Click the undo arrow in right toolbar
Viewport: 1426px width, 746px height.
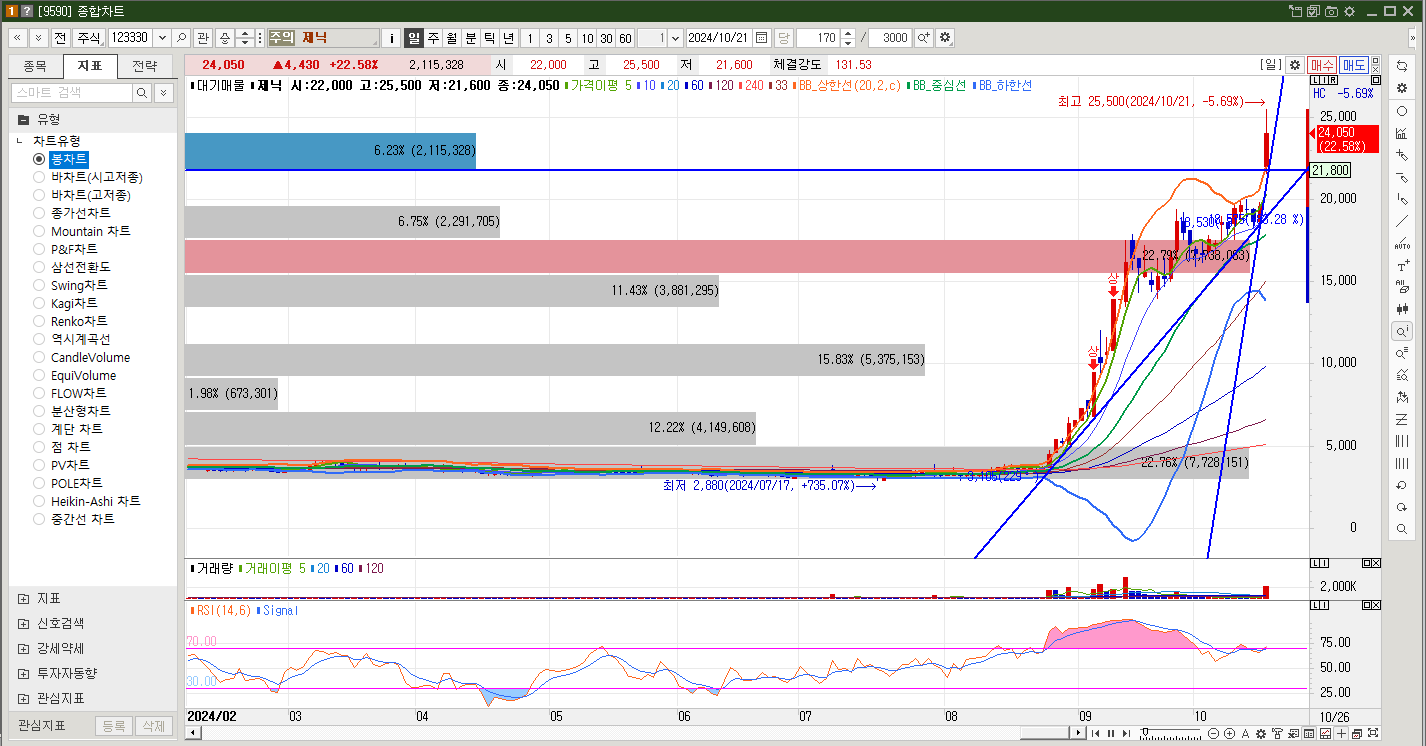point(1402,485)
